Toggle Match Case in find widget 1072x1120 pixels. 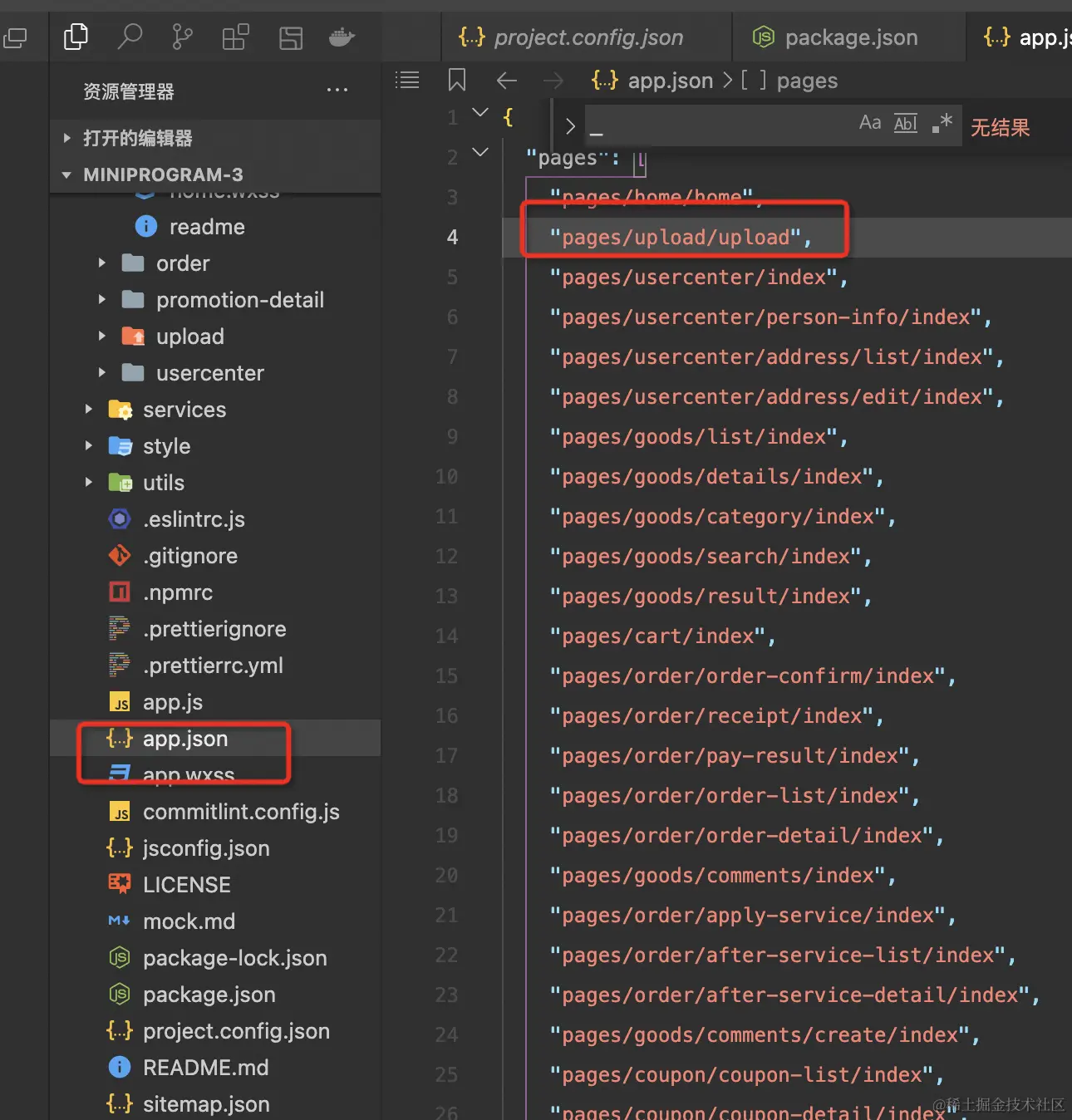pyautogui.click(x=869, y=124)
